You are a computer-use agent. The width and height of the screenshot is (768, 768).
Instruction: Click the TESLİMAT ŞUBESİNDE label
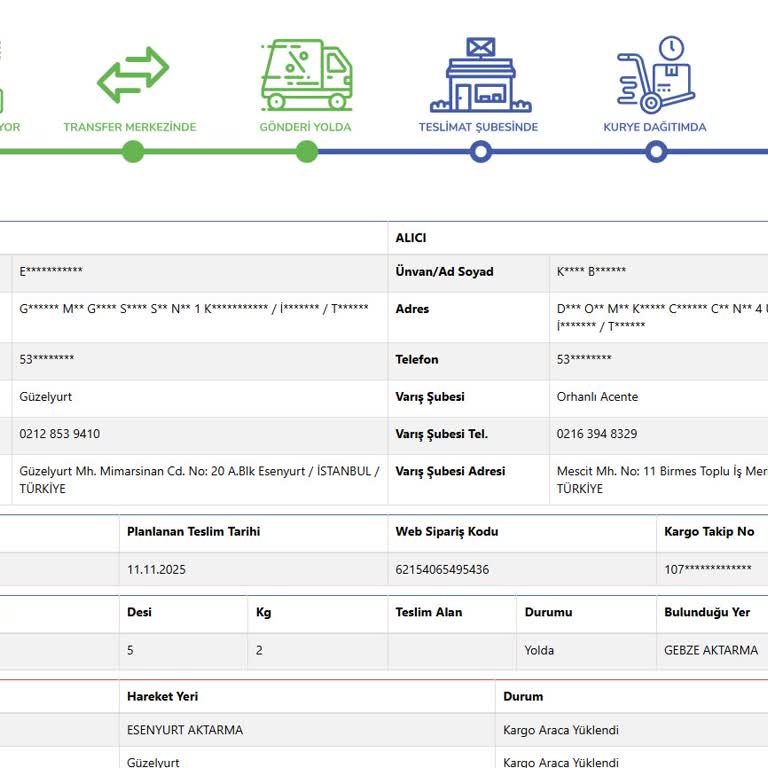pos(478,127)
